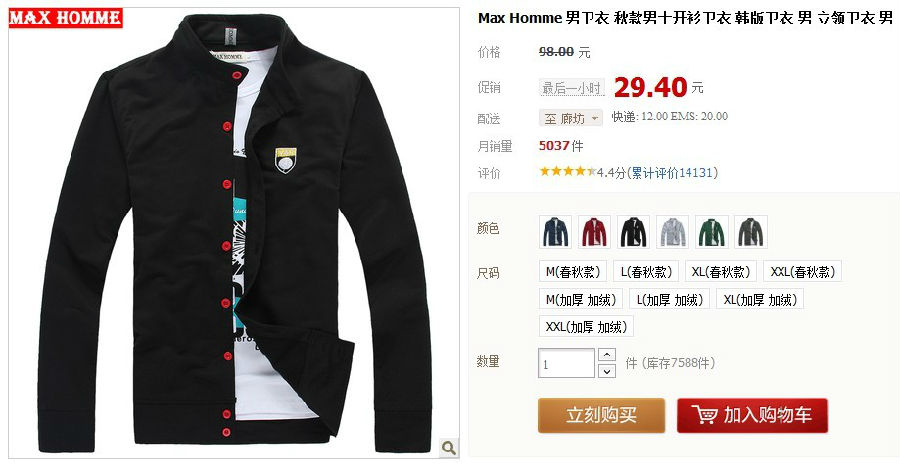Choose size XXL(春秋款)
The height and width of the screenshot is (464, 900).
click(802, 272)
